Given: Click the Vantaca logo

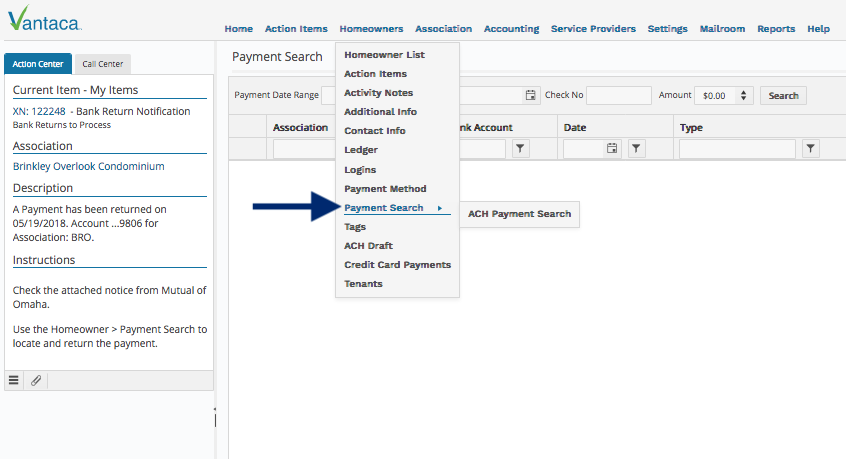Looking at the screenshot, I should [44, 18].
